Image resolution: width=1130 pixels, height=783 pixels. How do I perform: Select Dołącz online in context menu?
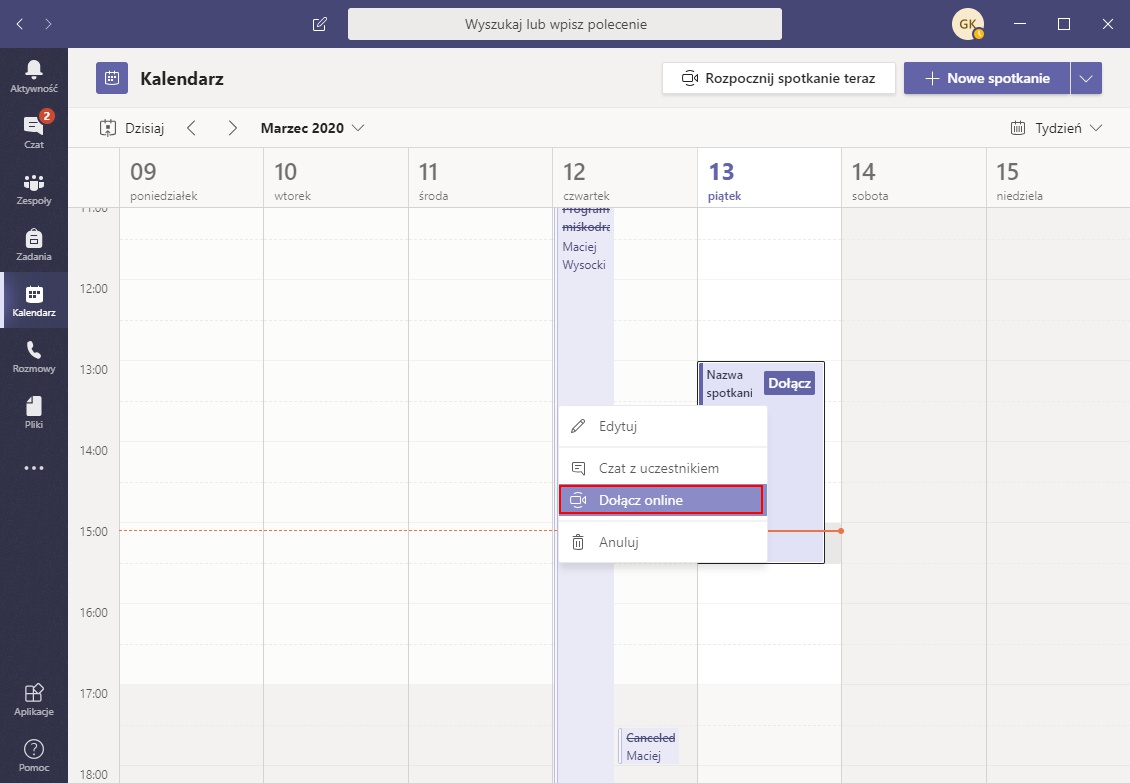click(661, 500)
